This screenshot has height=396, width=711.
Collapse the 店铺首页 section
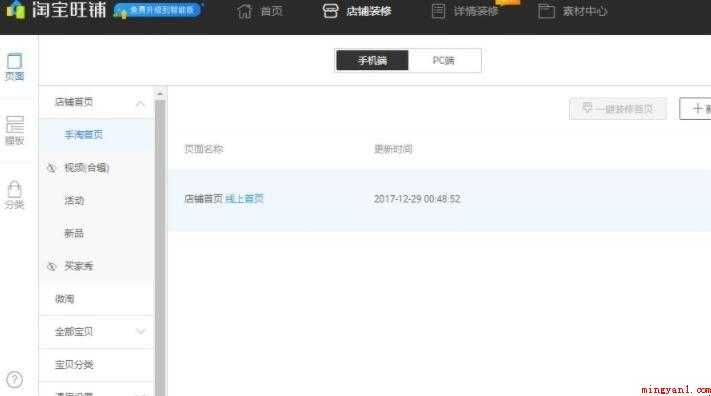point(140,103)
